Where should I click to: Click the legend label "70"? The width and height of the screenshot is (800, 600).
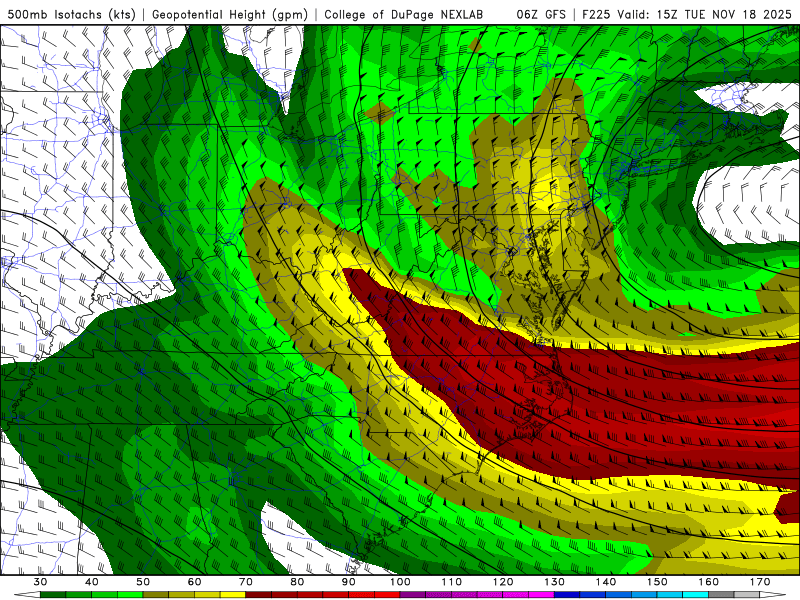[x=246, y=582]
